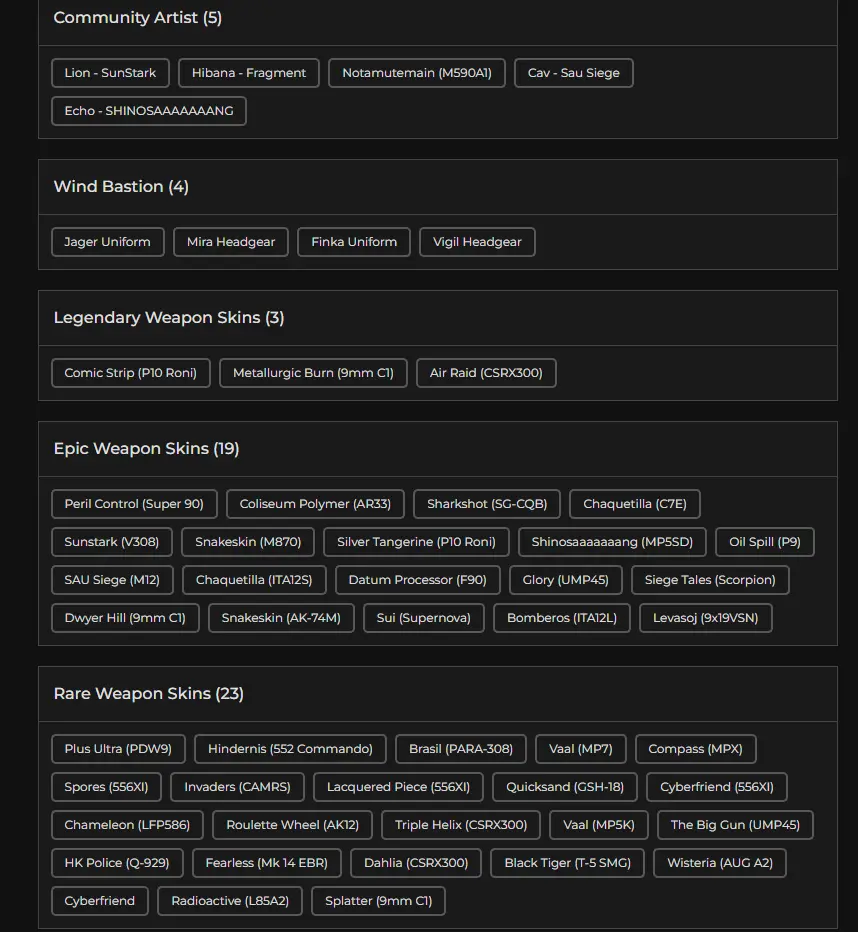Click Echo - SHINOSAAAAAAANG tag
Image resolution: width=858 pixels, height=932 pixels.
point(148,111)
